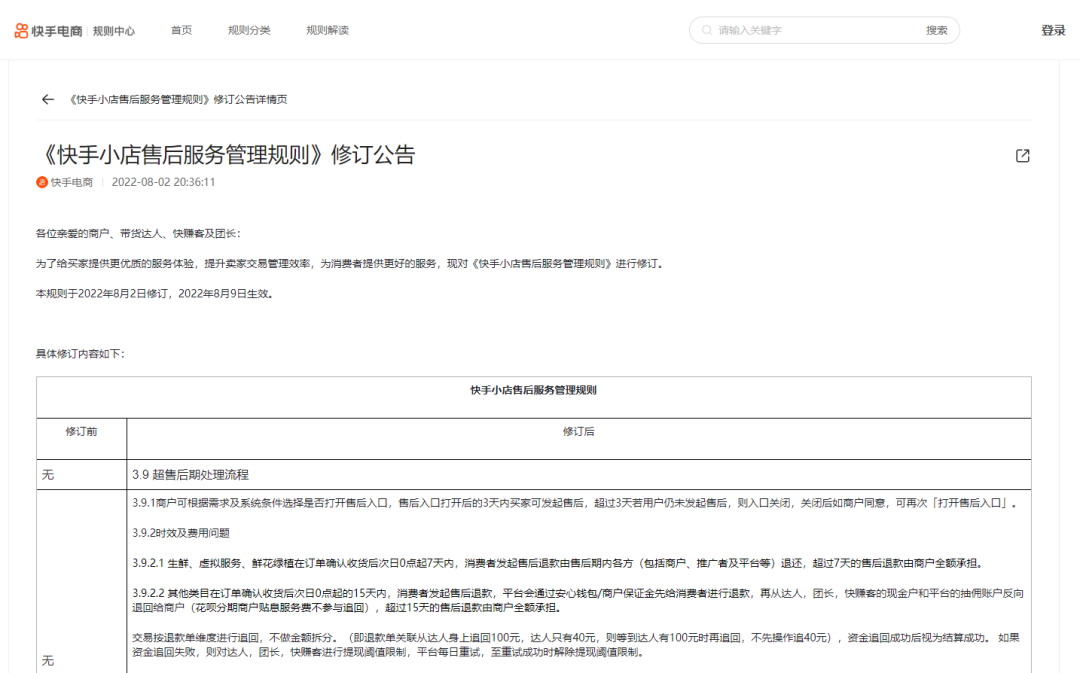Click the 2022-08-02 20:36:11 timestamp
Screen dimensions: 1080x673
(x=163, y=182)
